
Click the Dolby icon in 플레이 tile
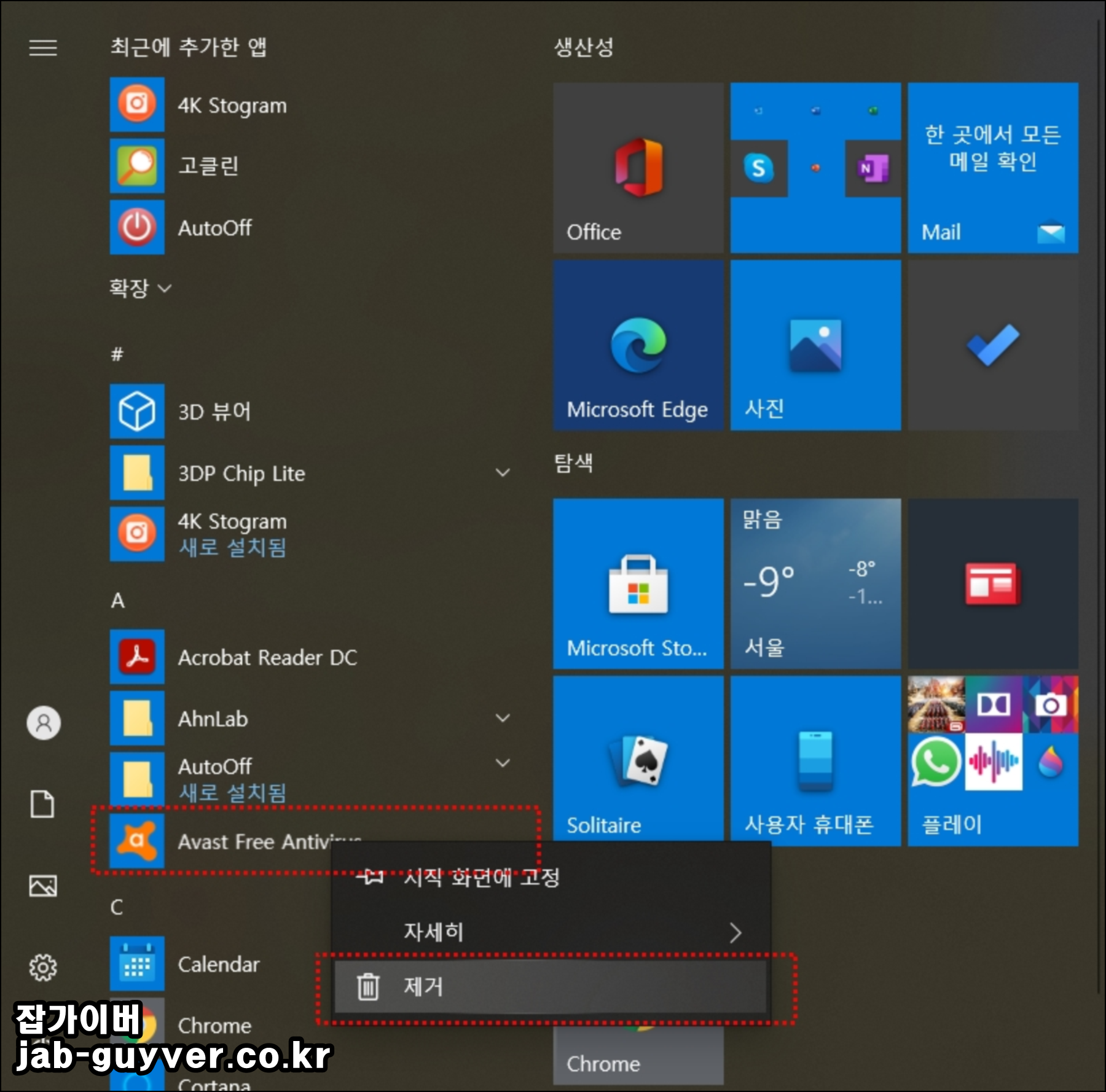click(994, 704)
